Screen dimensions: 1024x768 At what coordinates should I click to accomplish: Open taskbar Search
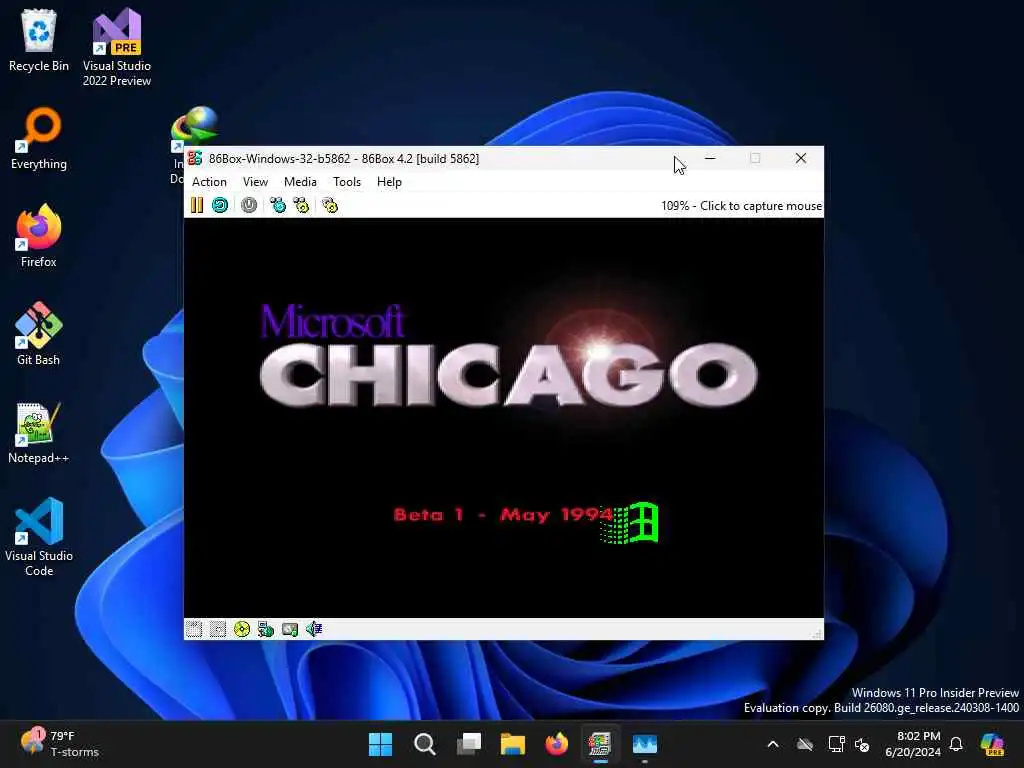[424, 744]
